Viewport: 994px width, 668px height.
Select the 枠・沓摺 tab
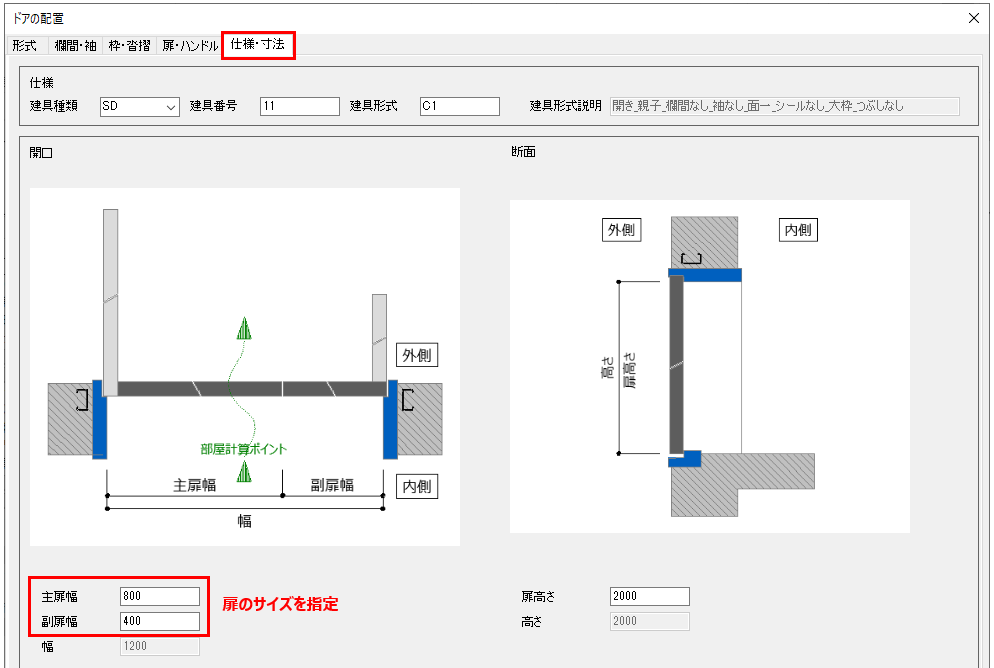(x=131, y=46)
